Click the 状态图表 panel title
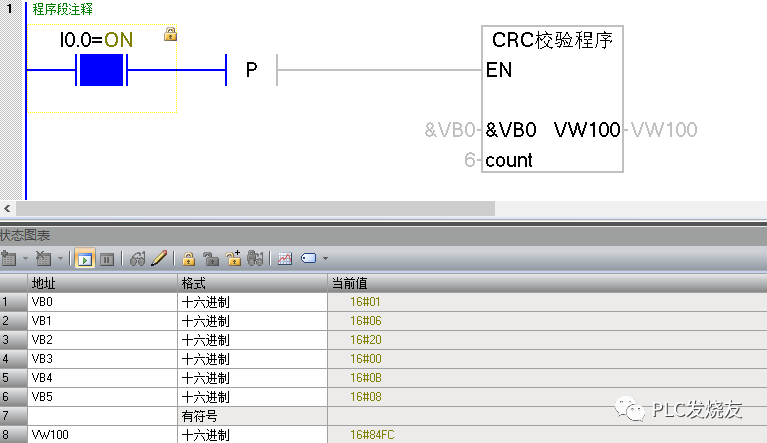This screenshot has width=767, height=443. coord(25,236)
